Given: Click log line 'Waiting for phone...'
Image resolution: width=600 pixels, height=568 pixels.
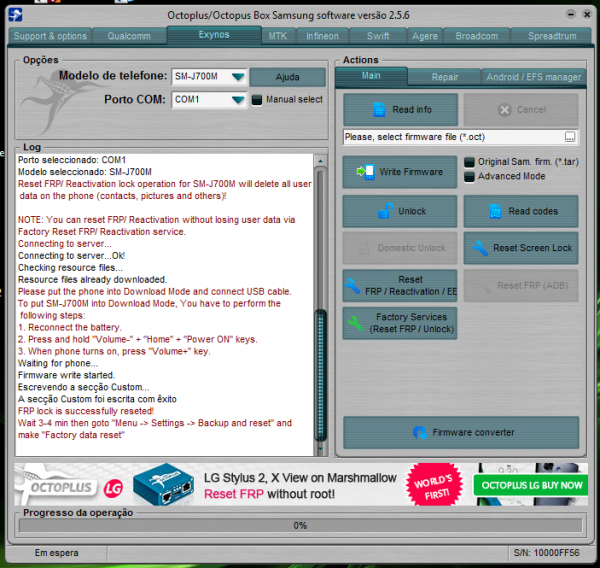Looking at the screenshot, I should pyautogui.click(x=58, y=363).
